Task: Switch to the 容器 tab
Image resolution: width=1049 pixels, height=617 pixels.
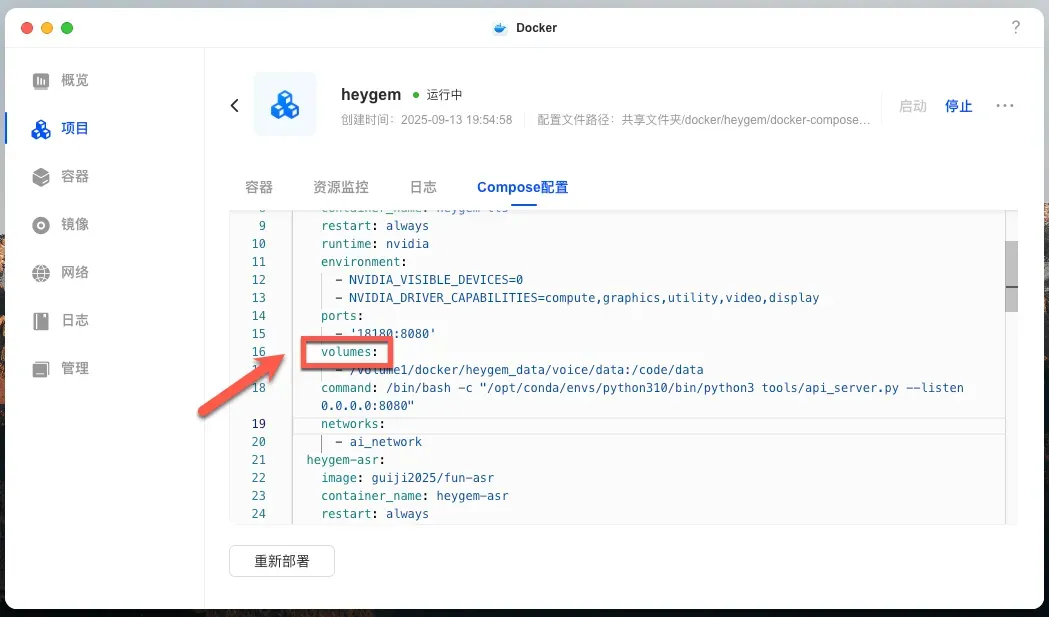Action: tap(258, 187)
